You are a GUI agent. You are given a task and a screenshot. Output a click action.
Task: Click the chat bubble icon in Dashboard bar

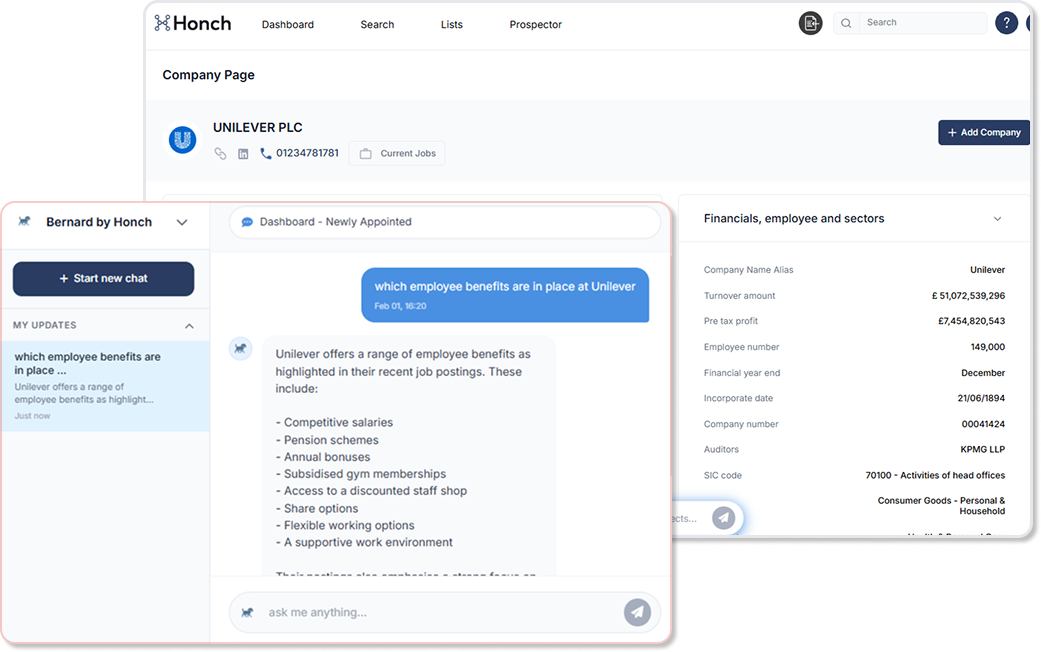(247, 222)
